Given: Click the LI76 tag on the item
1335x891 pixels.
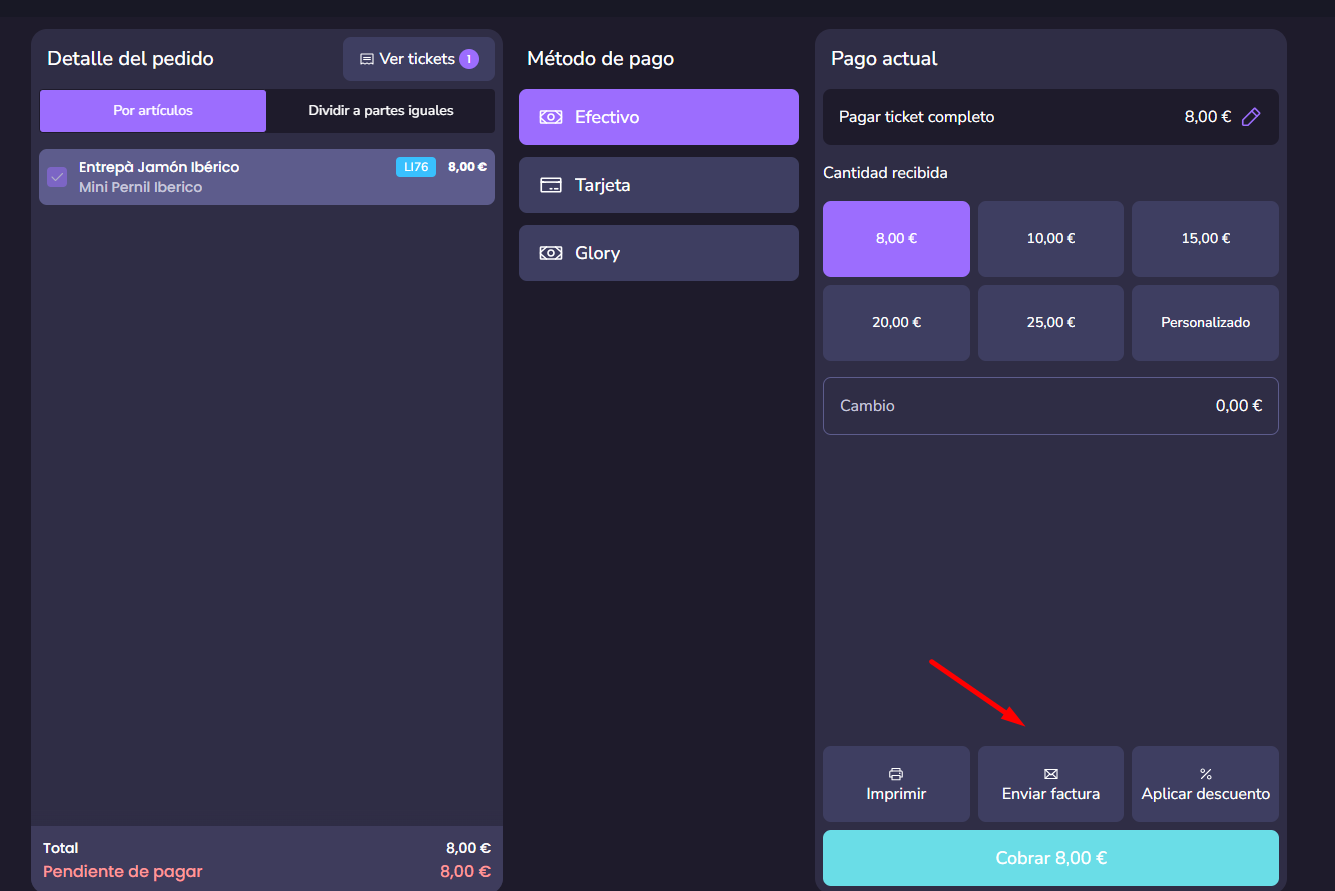Looking at the screenshot, I should click(x=415, y=167).
